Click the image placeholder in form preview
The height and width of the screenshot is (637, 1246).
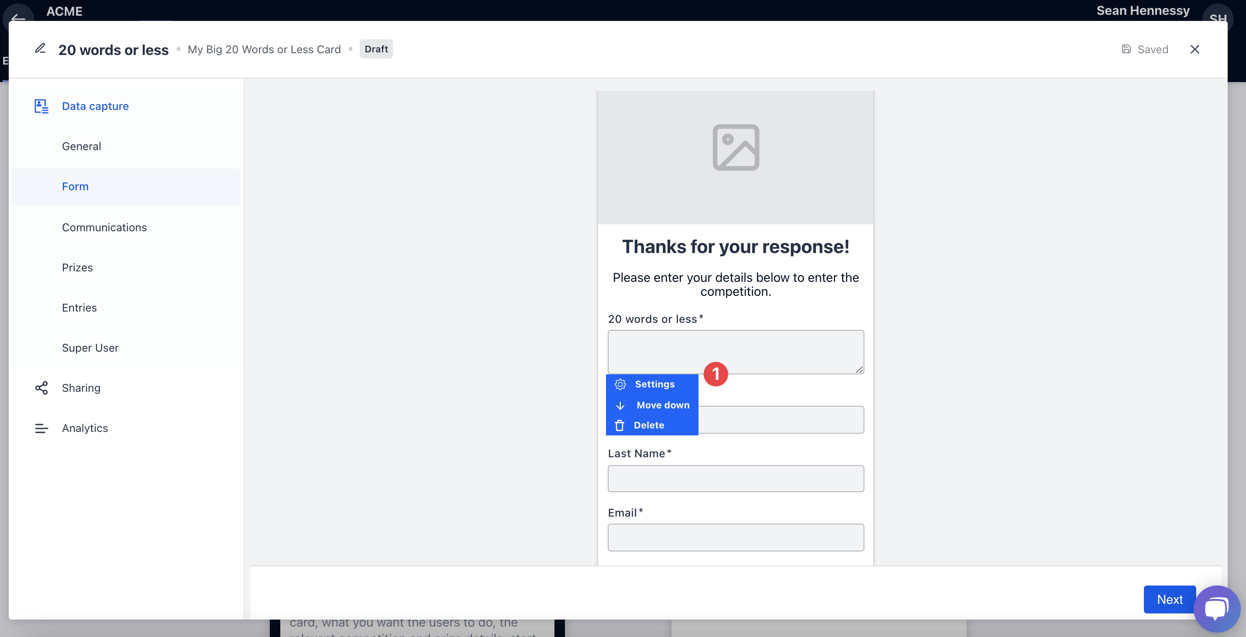[736, 148]
